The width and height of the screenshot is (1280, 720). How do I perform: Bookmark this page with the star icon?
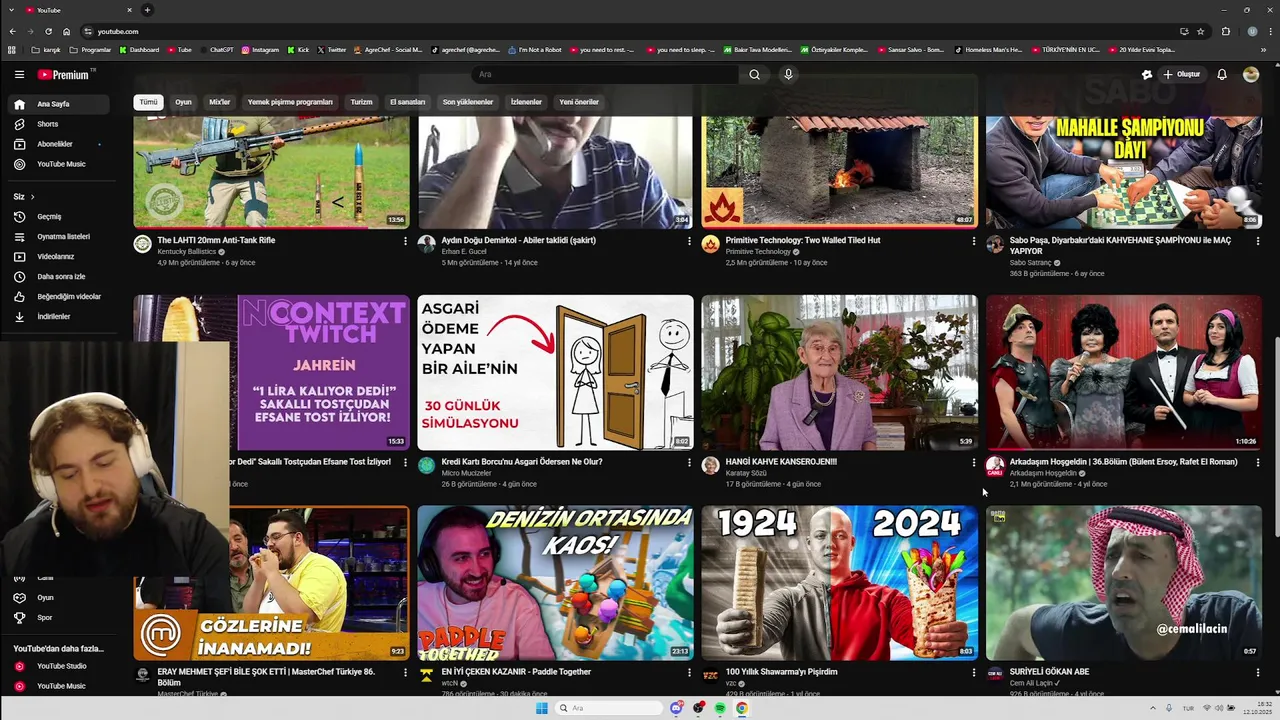1201,31
